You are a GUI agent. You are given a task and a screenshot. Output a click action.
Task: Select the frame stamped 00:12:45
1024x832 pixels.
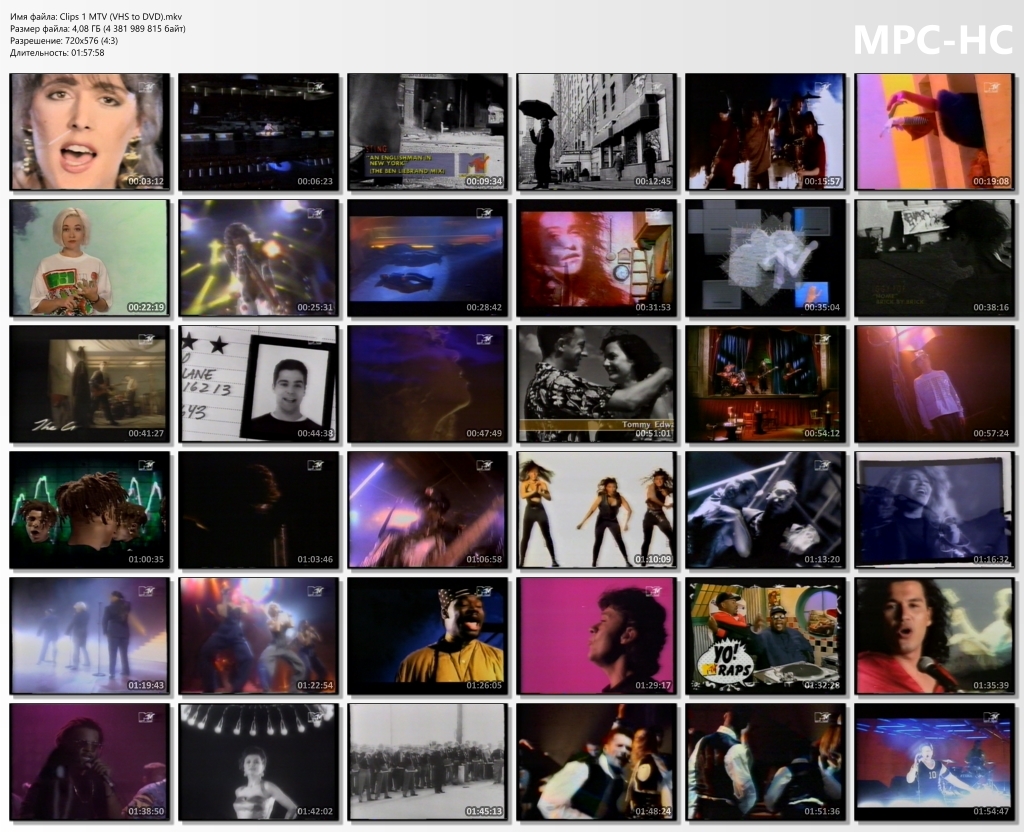[x=597, y=132]
